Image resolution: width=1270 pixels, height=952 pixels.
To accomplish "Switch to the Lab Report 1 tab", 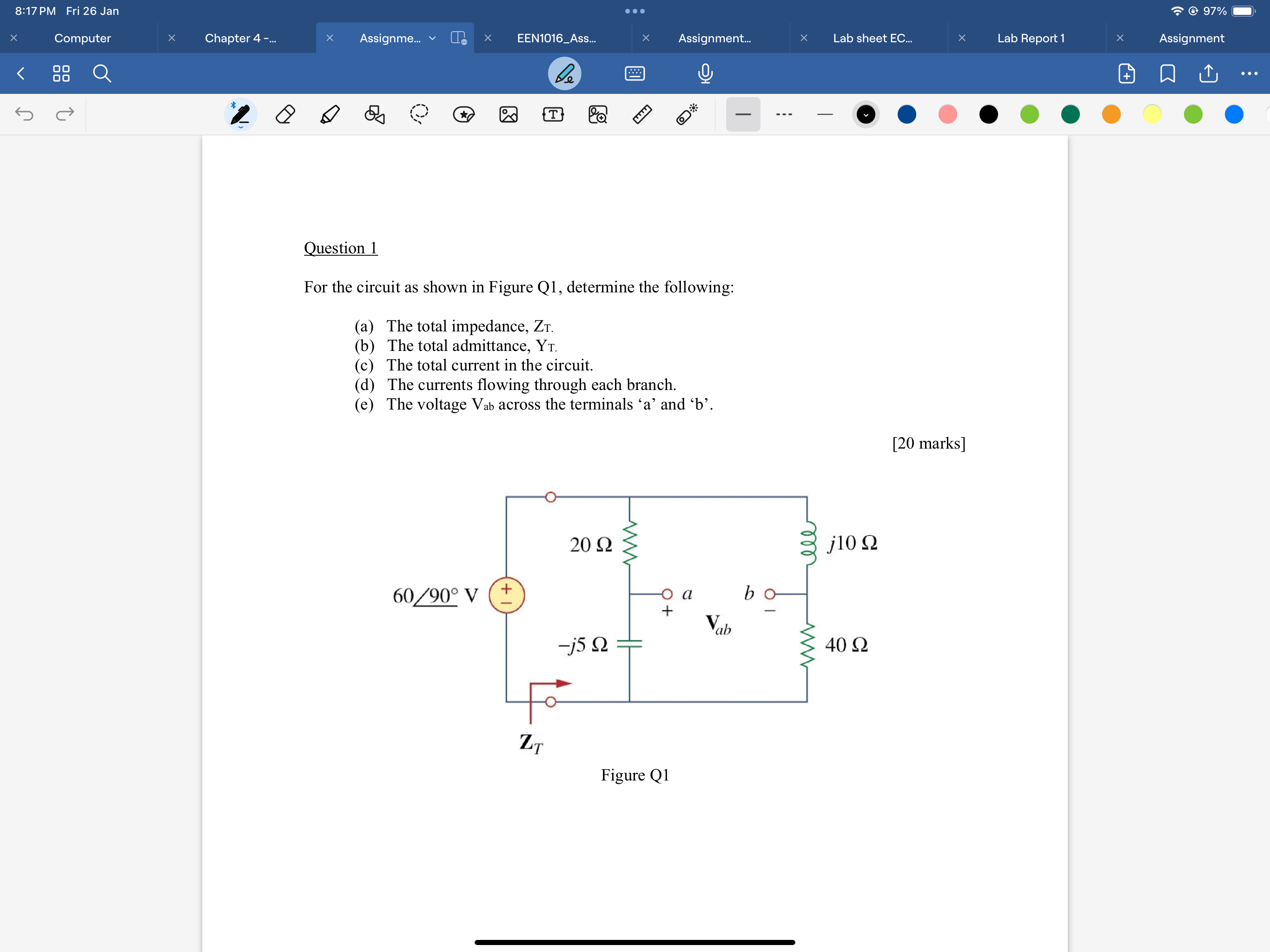I will tap(1031, 38).
